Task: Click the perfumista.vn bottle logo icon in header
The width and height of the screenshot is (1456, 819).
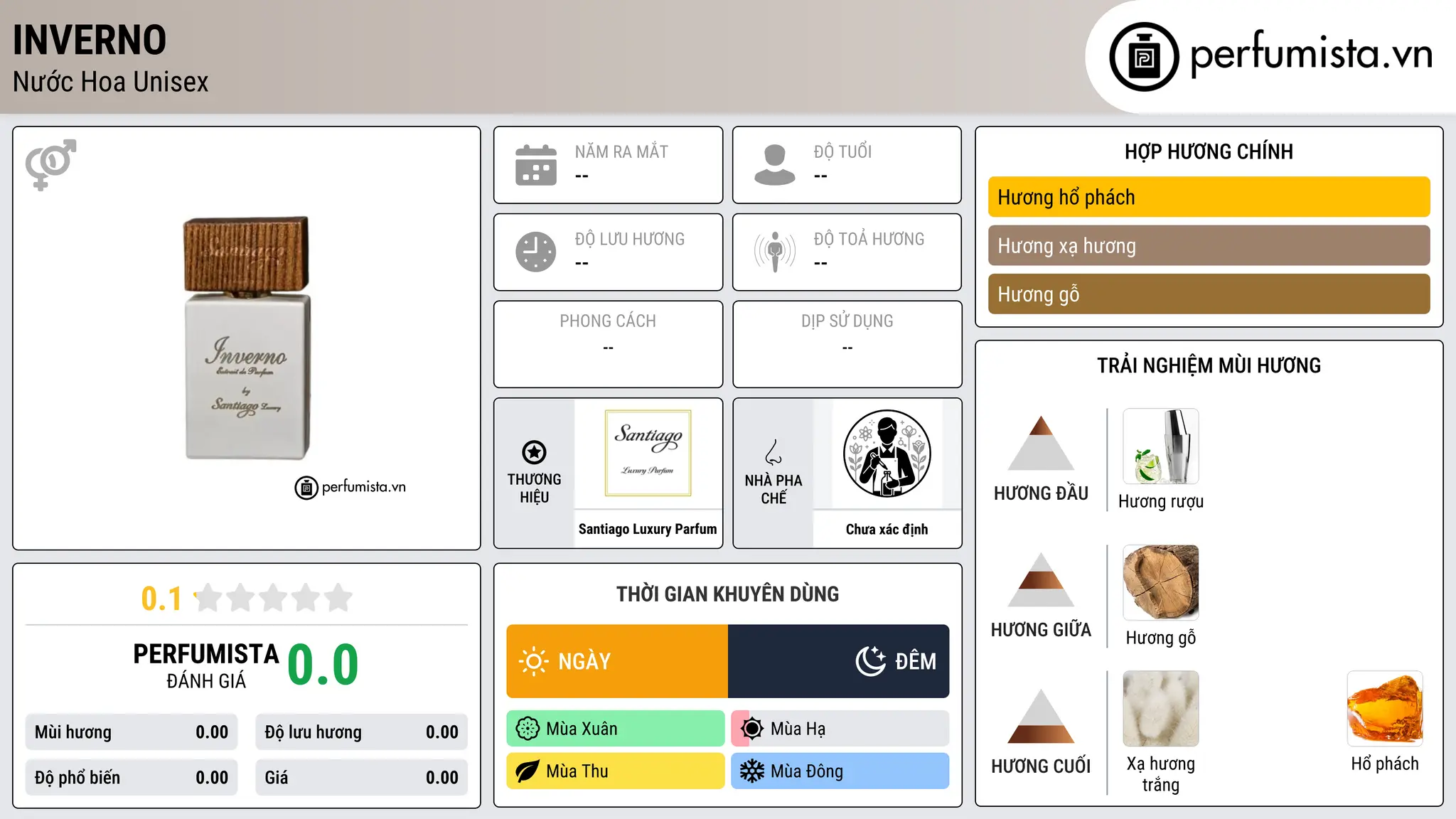Action: (x=1144, y=57)
